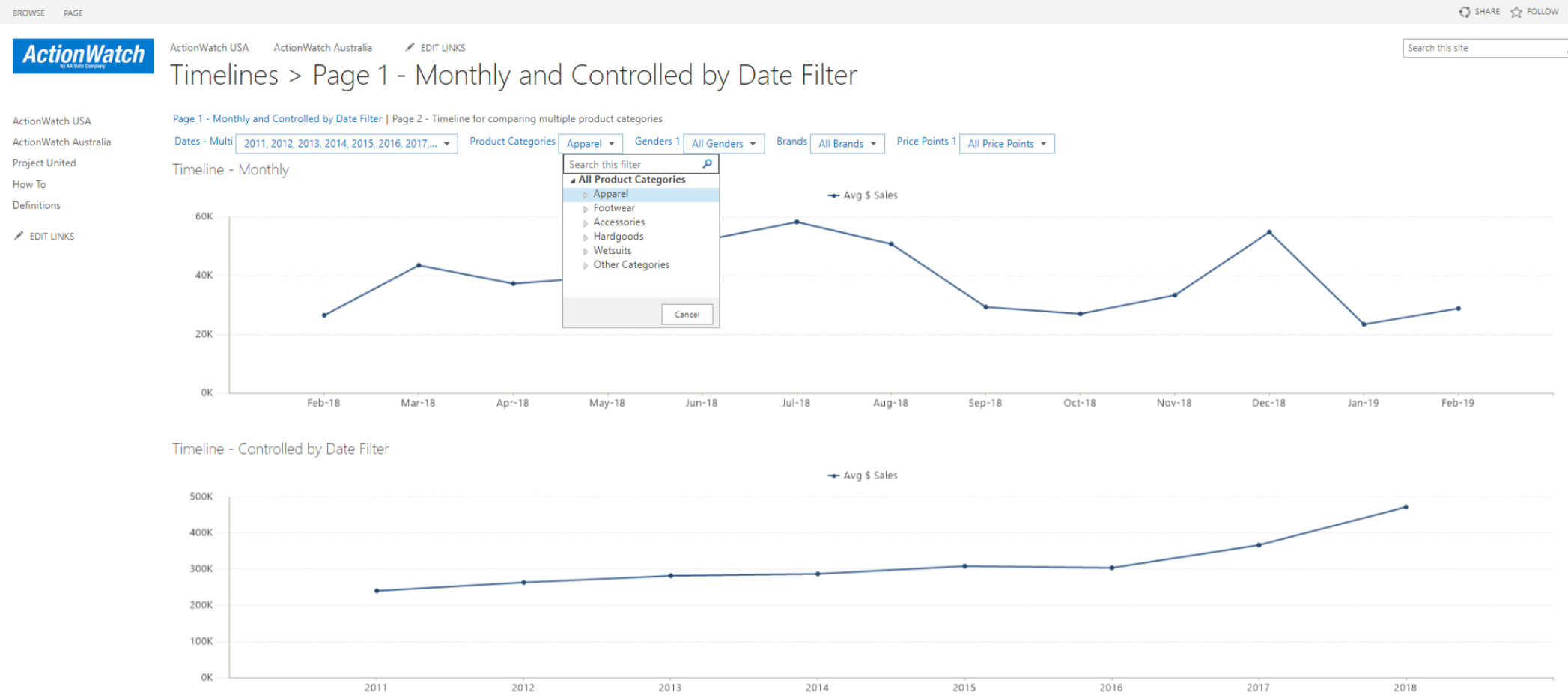This screenshot has width=1568, height=698.
Task: Select Wetsuits in the category list
Action: (x=612, y=251)
